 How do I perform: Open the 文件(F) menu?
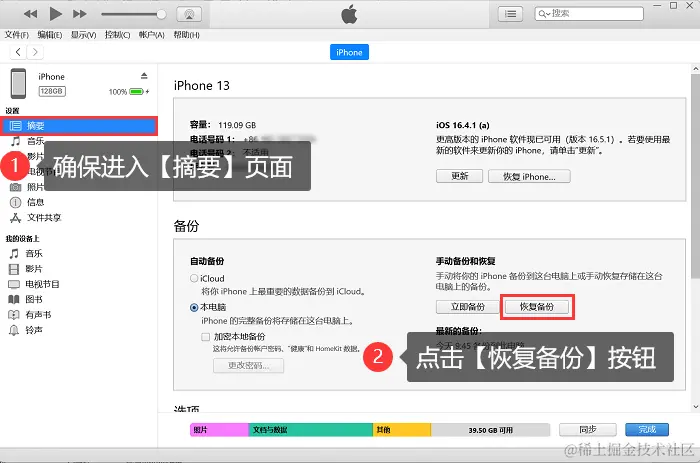17,35
